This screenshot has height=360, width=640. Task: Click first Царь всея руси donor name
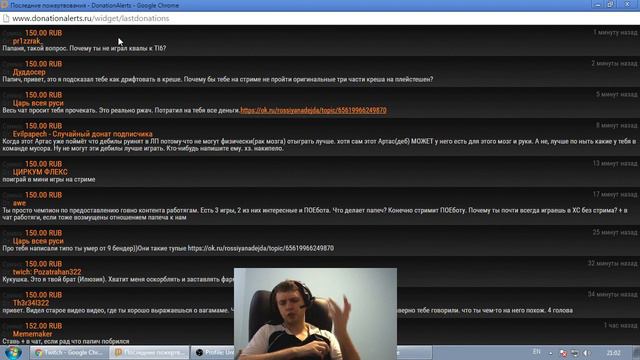pos(38,103)
